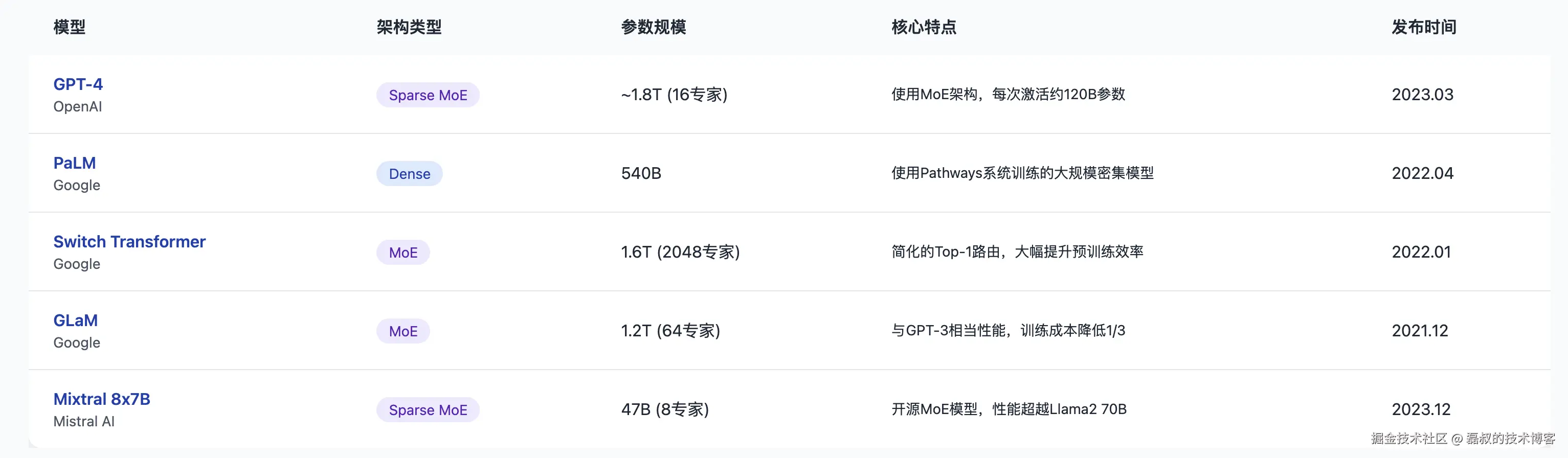
Task: Select the 540B parameter cell
Action: pyautogui.click(x=641, y=173)
